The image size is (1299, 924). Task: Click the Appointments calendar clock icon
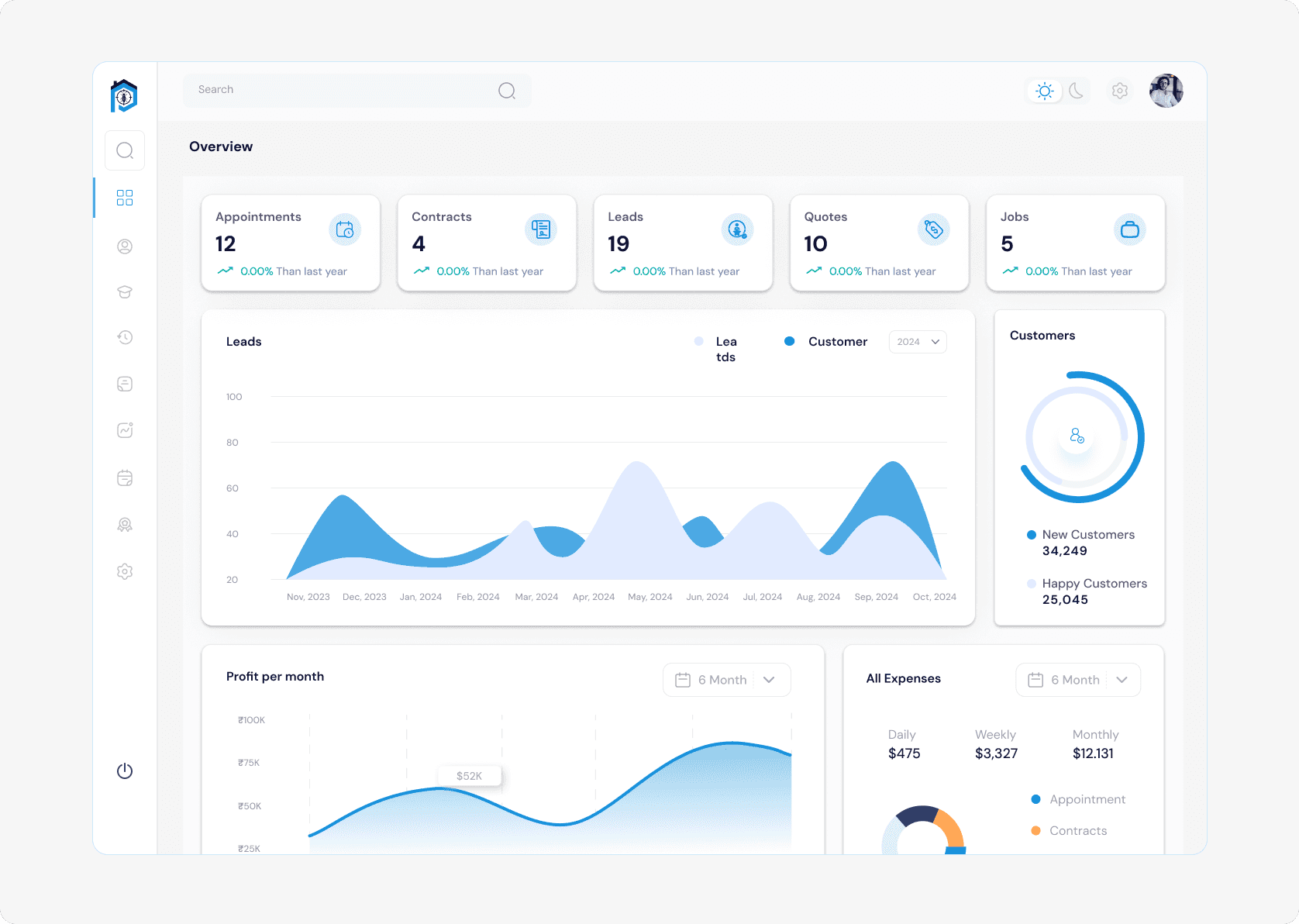click(345, 229)
